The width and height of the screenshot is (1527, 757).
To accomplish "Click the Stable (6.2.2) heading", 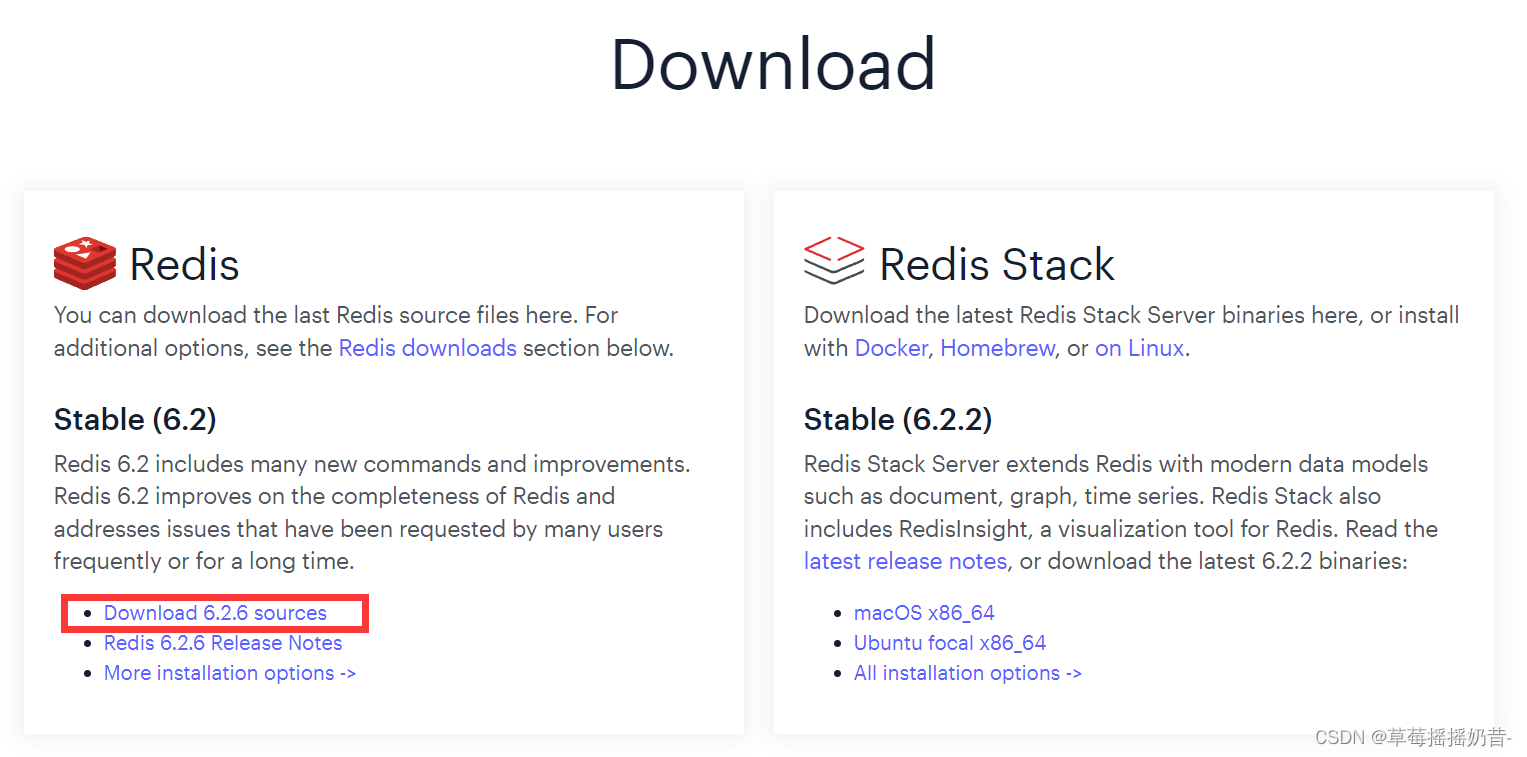I will tap(897, 420).
